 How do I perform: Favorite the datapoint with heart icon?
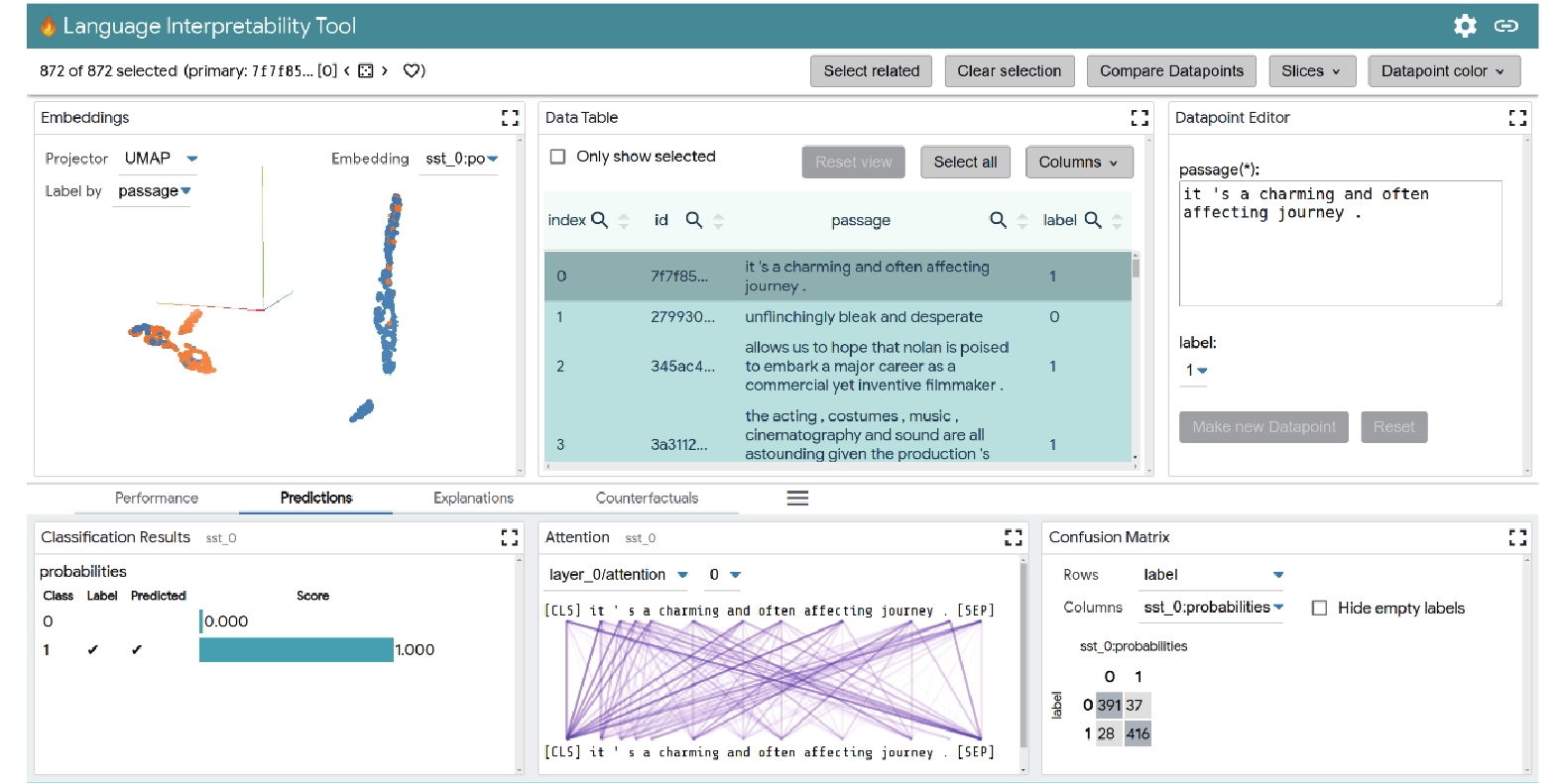click(x=414, y=70)
